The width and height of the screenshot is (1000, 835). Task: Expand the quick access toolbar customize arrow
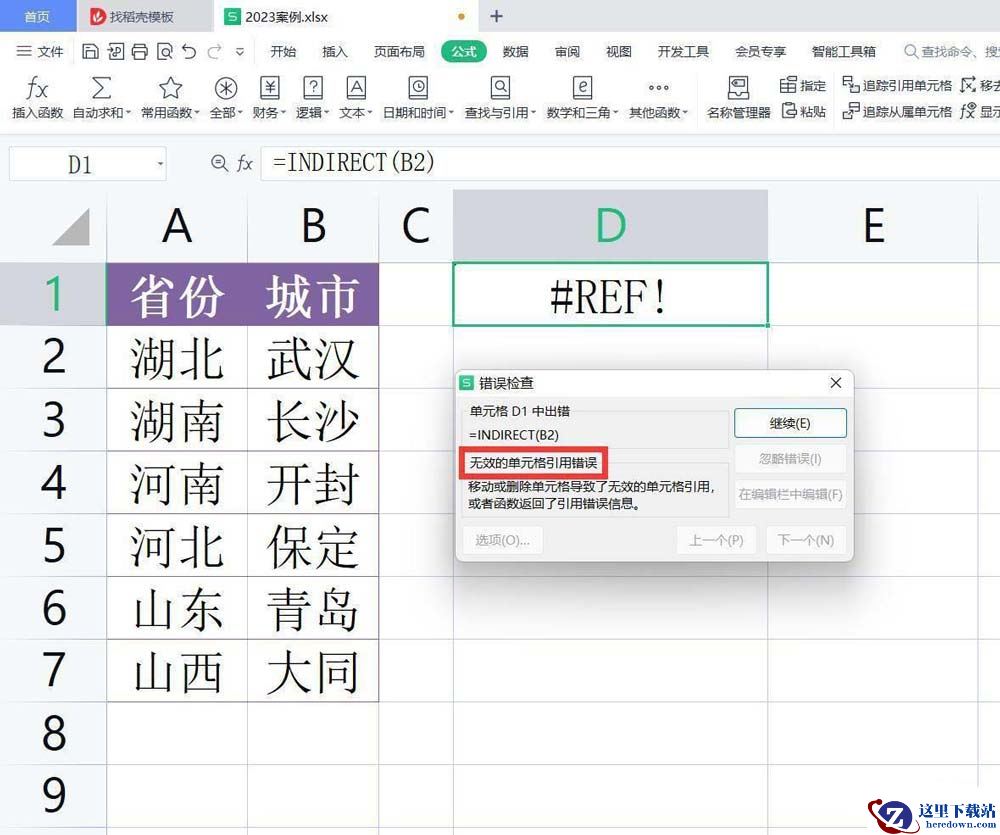click(240, 52)
